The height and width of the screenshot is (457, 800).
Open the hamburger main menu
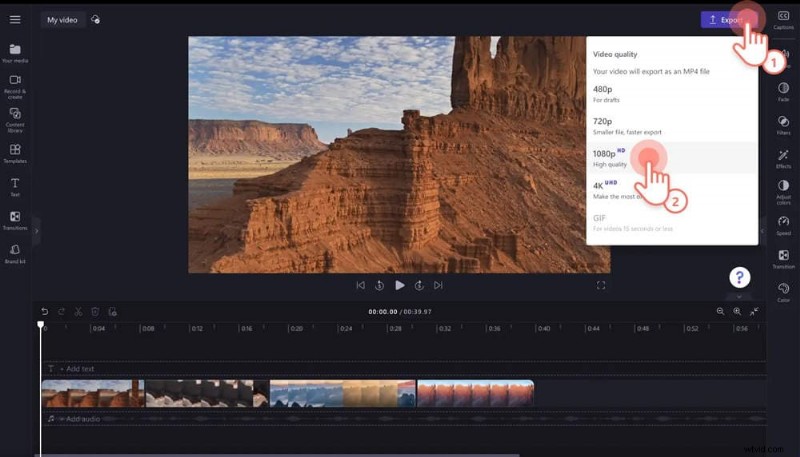click(15, 19)
